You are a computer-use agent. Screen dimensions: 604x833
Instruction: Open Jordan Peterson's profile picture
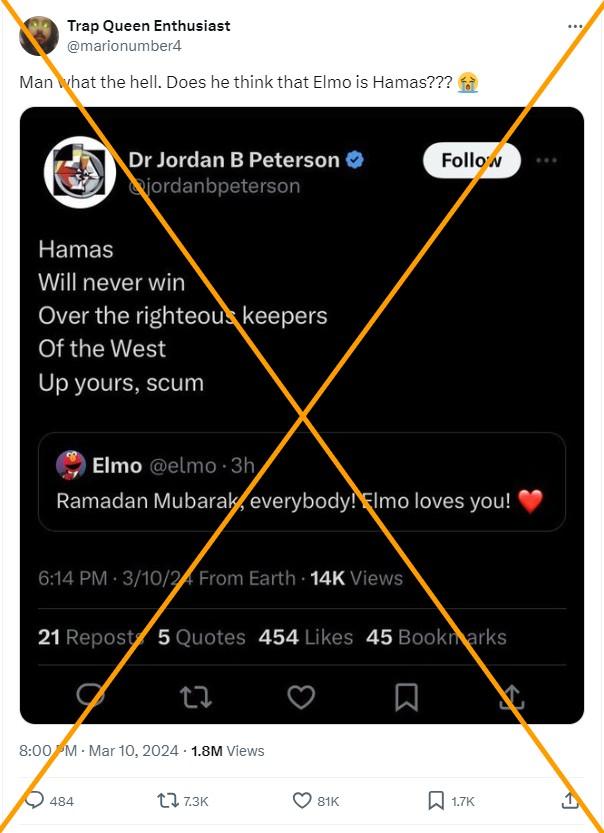pyautogui.click(x=80, y=172)
